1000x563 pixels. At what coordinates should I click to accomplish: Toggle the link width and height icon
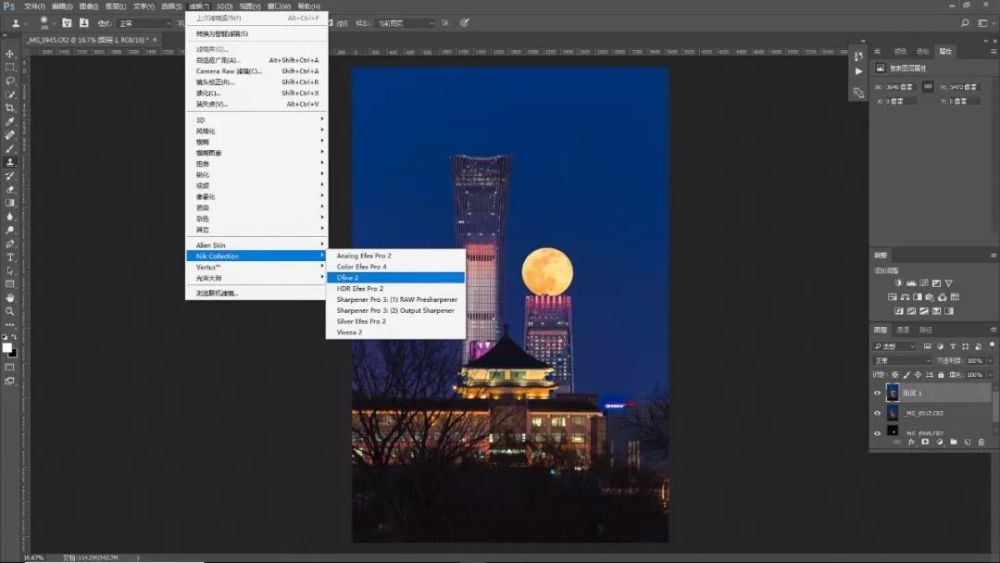coord(928,86)
